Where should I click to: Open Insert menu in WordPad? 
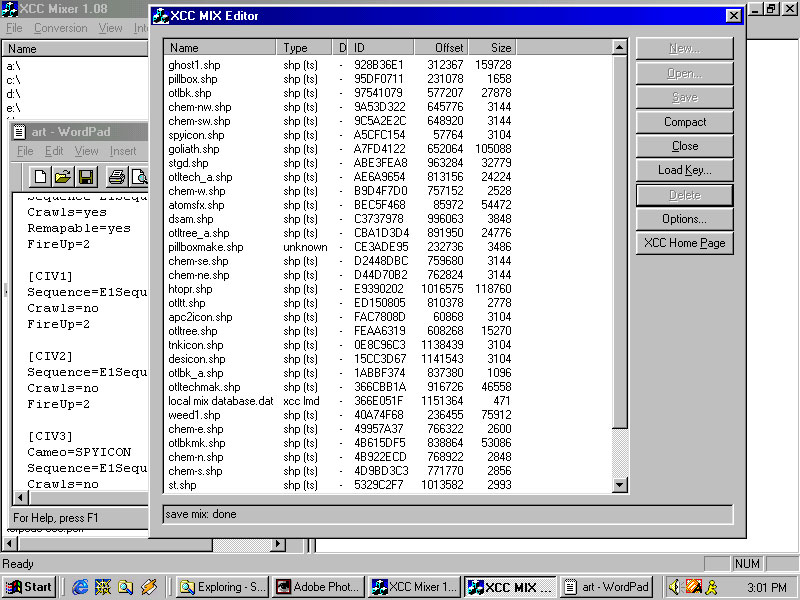(x=123, y=151)
